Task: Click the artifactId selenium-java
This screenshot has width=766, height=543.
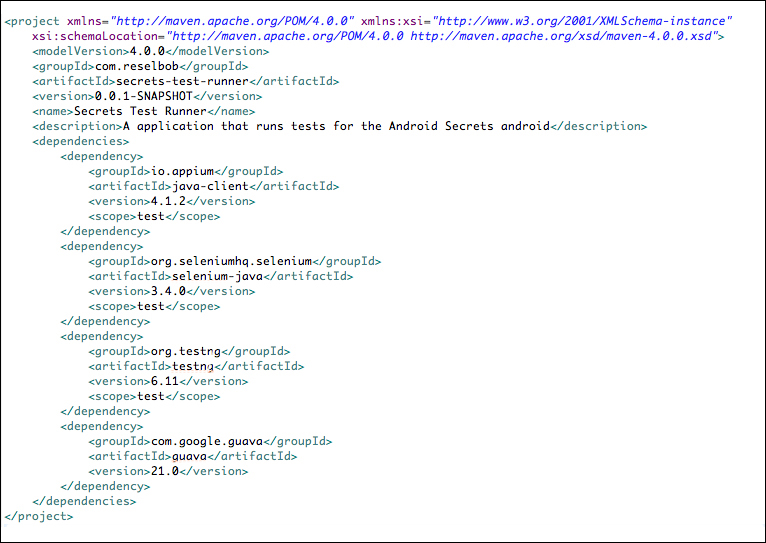Action: point(217,276)
